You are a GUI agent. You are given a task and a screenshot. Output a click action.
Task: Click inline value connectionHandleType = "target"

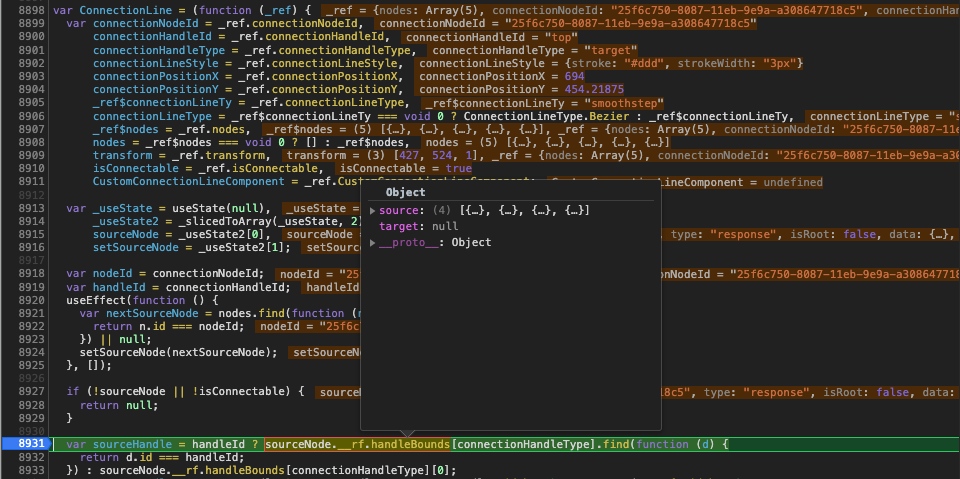tap(534, 50)
